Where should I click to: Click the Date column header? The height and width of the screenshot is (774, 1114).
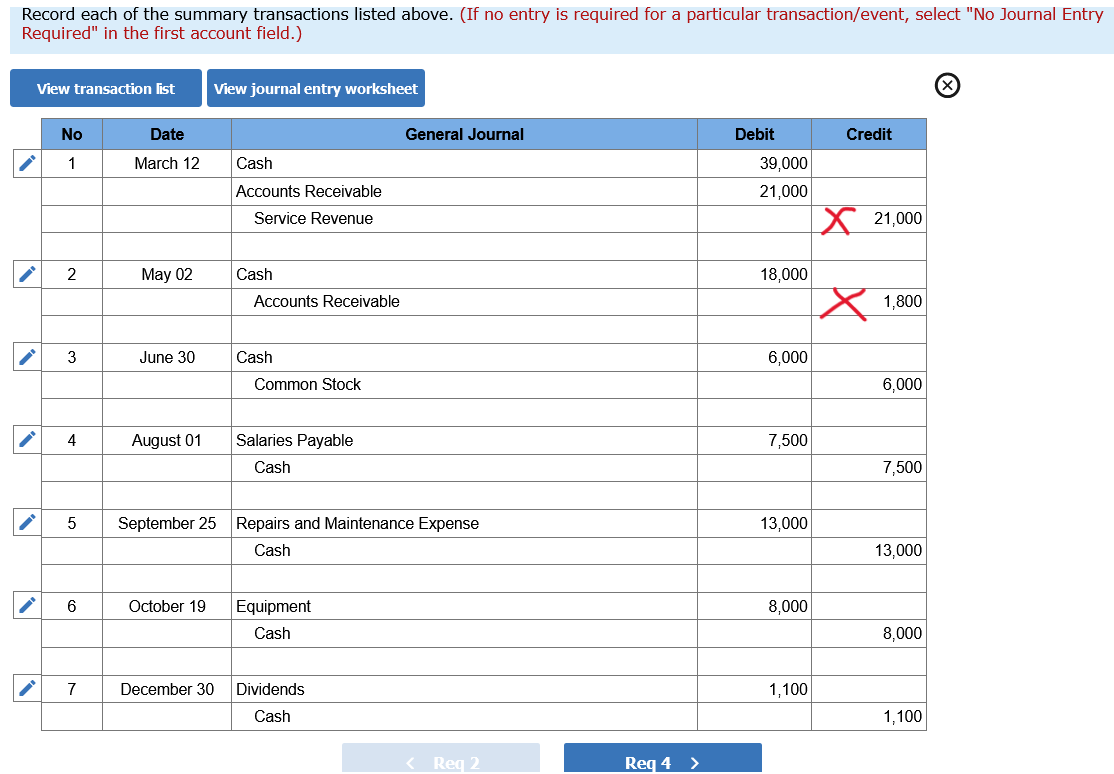coord(167,134)
